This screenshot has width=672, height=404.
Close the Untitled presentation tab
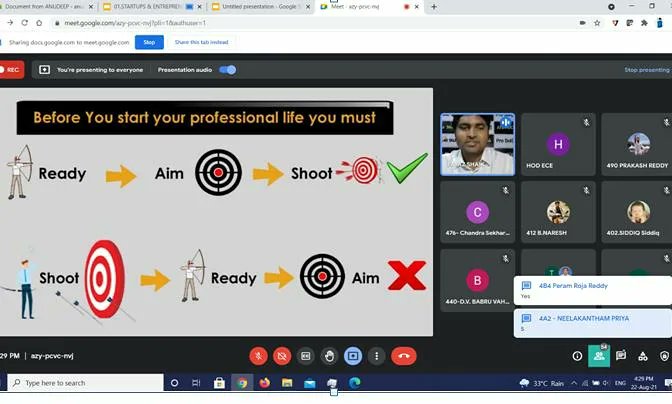(x=308, y=7)
